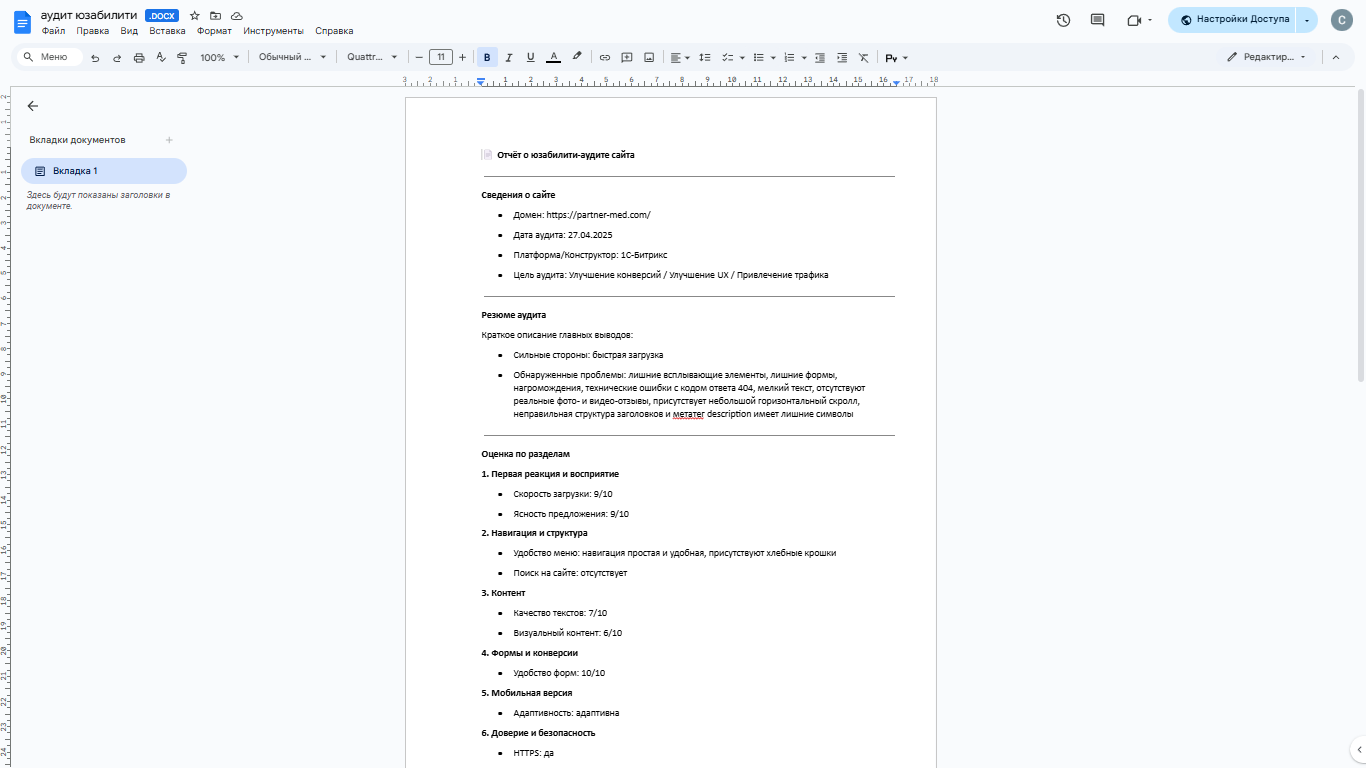Screen dimensions: 1366x768
Task: Star the document аудит юзабилити
Action: tap(194, 15)
